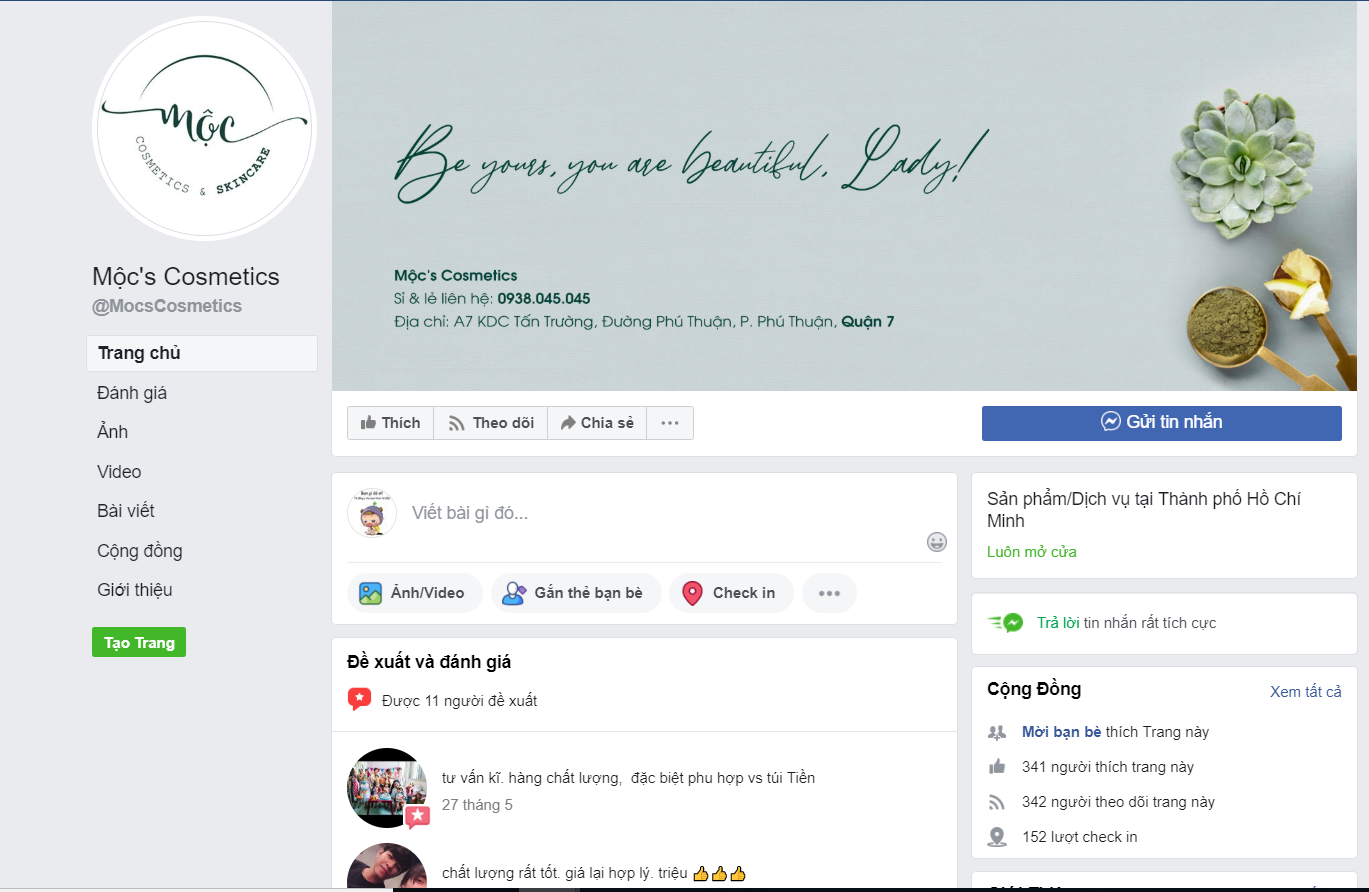This screenshot has height=892, width=1369.
Task: Click the Mộc's Cosmetics page name heading
Action: click(186, 277)
